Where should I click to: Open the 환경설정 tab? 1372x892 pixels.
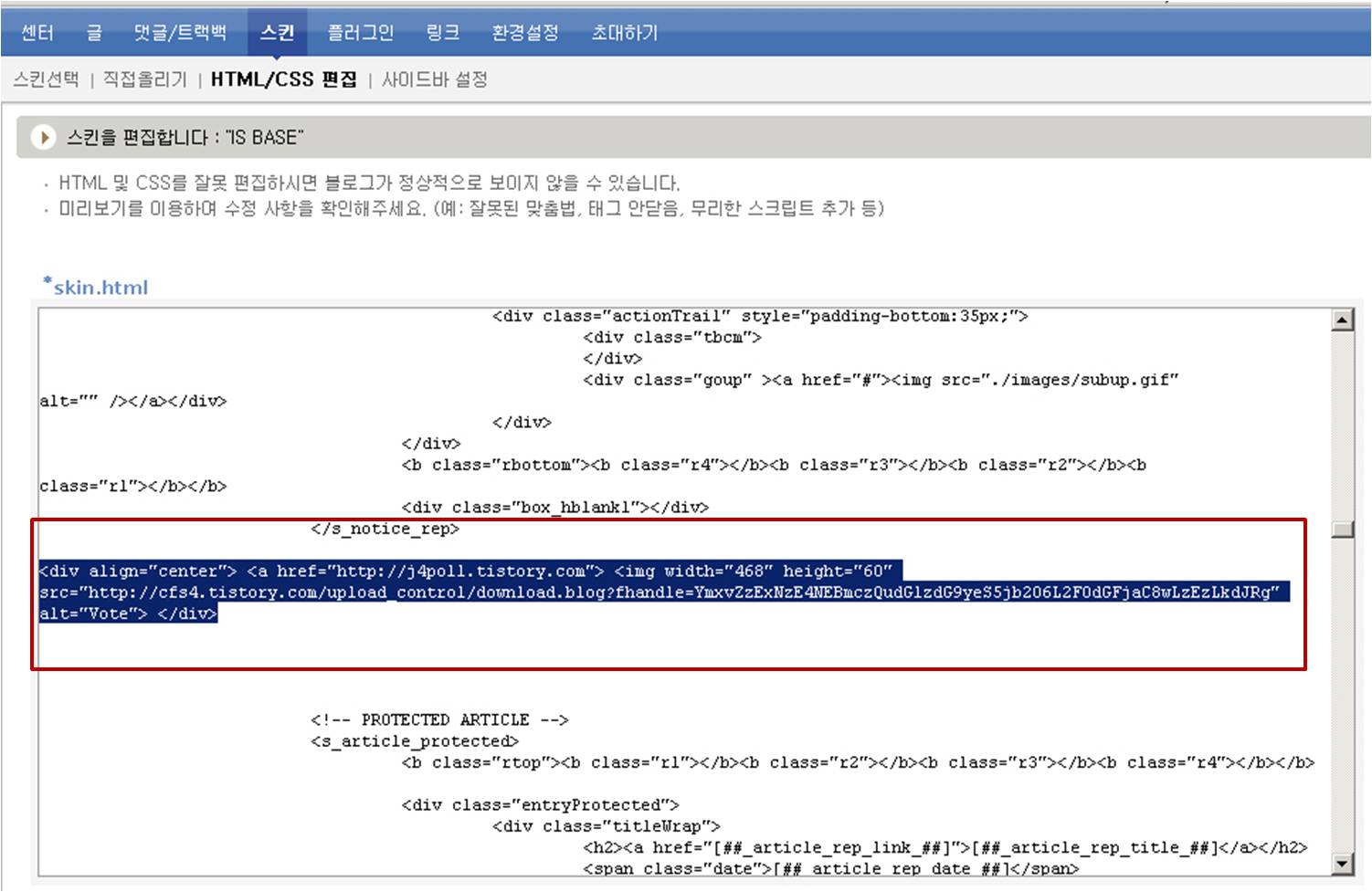click(x=525, y=33)
